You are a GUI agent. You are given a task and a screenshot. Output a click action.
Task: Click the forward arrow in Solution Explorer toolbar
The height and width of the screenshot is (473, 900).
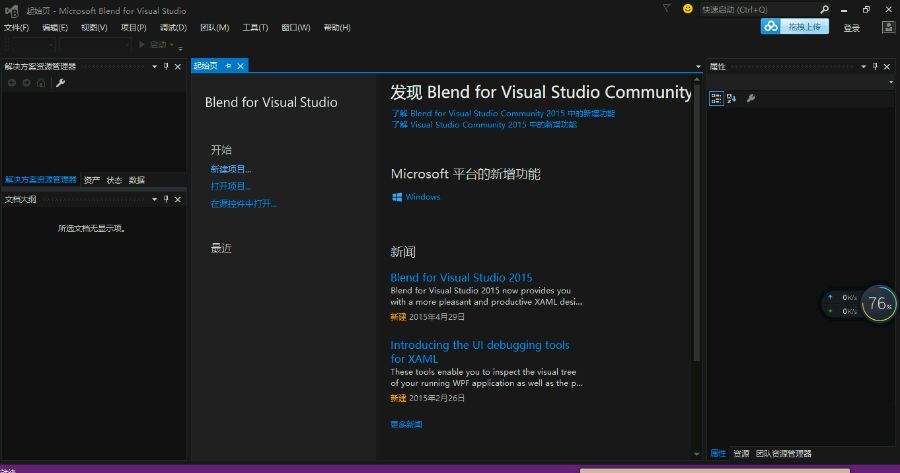26,83
